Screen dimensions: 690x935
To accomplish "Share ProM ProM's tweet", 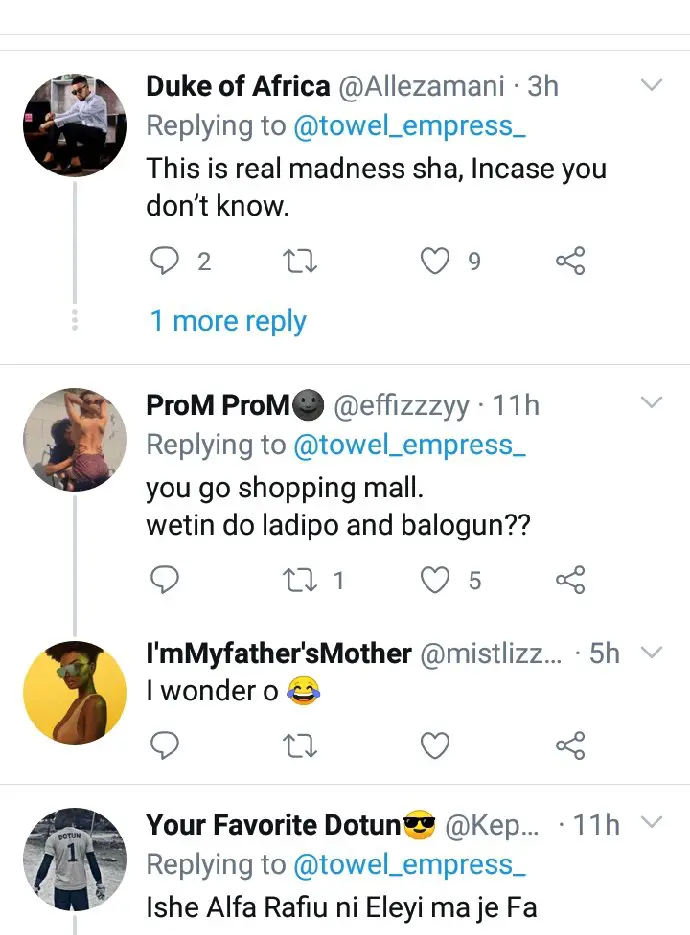I will pos(571,580).
